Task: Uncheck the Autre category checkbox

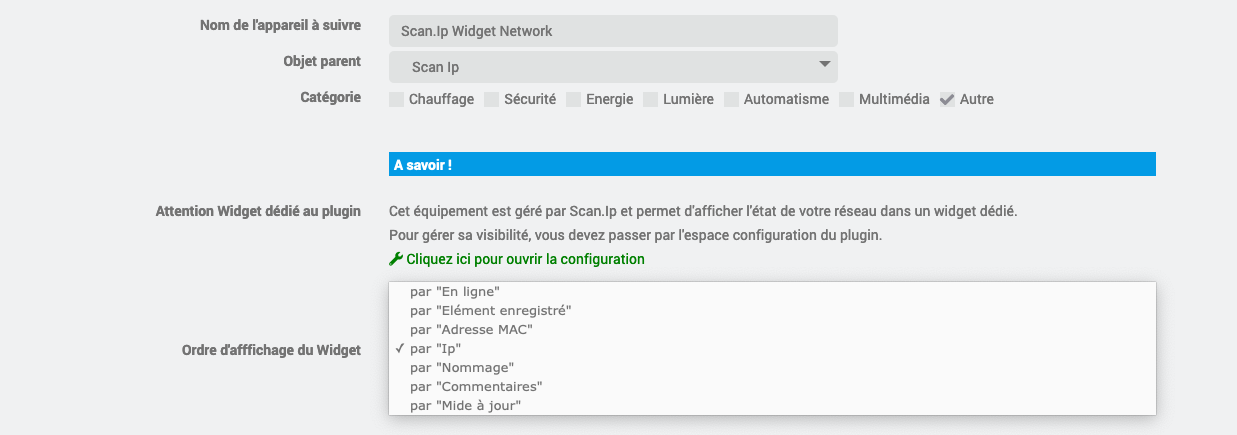Action: click(x=947, y=99)
